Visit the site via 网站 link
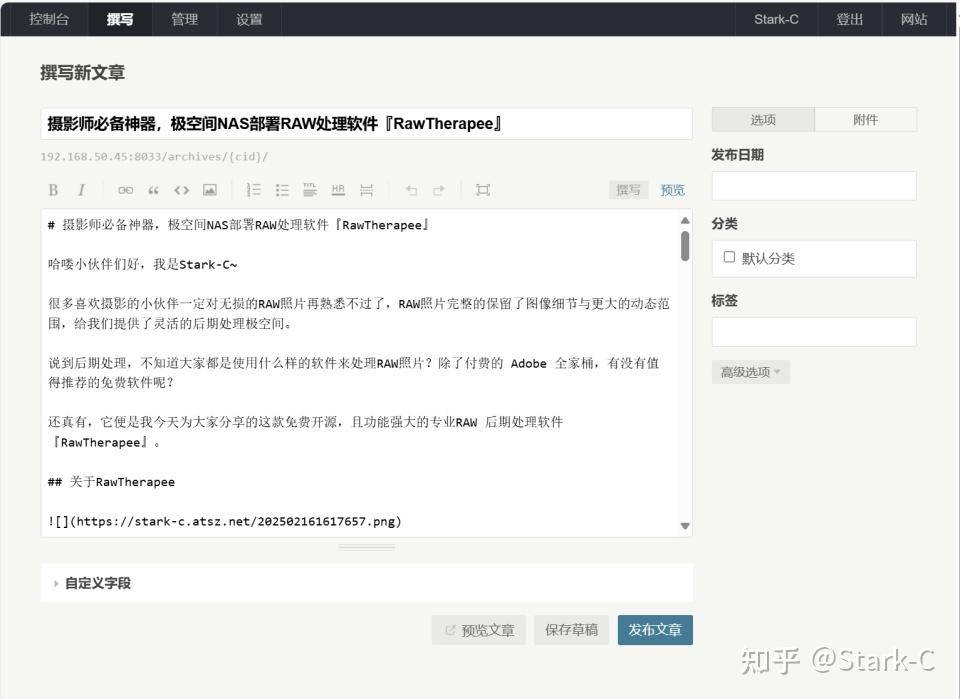 914,19
